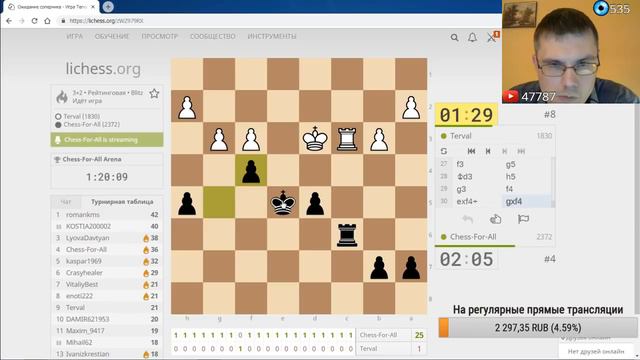Open the search magnifier icon

454,37
